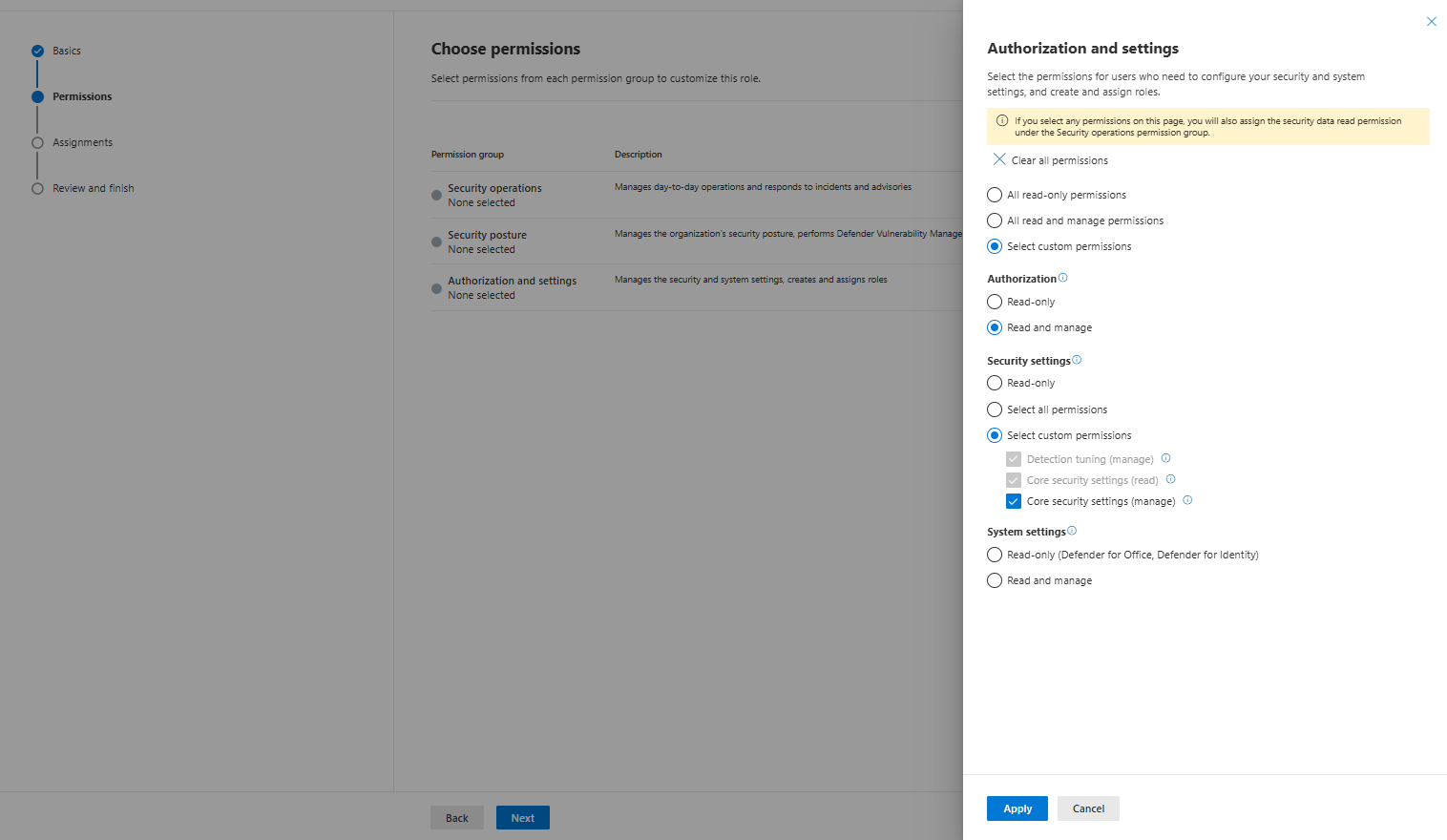This screenshot has width=1447, height=840.
Task: Click the info icon beside Authorization heading
Action: [1063, 278]
